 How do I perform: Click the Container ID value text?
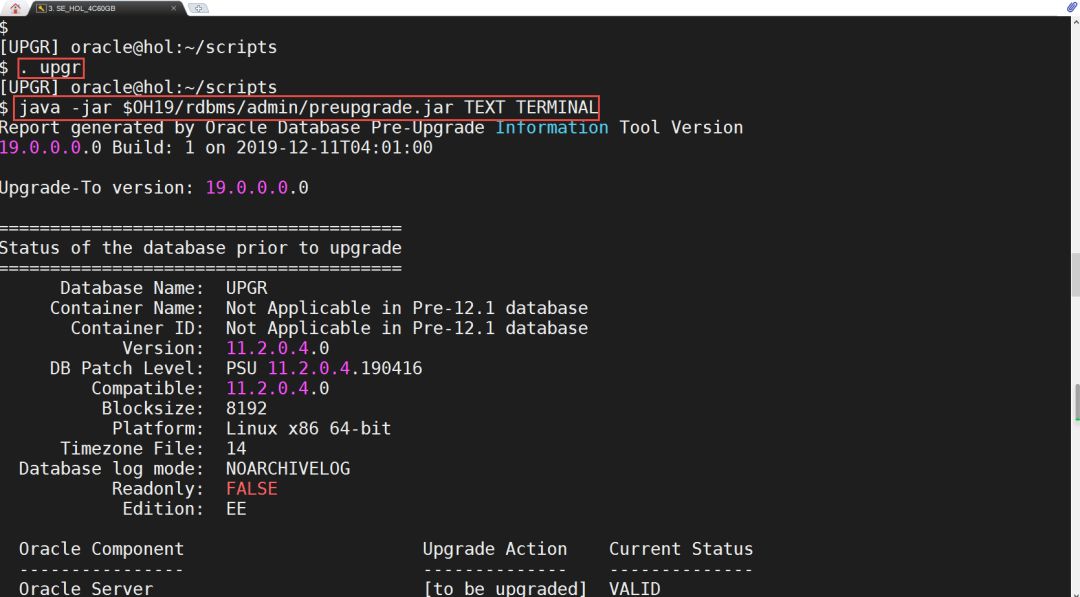coord(407,328)
